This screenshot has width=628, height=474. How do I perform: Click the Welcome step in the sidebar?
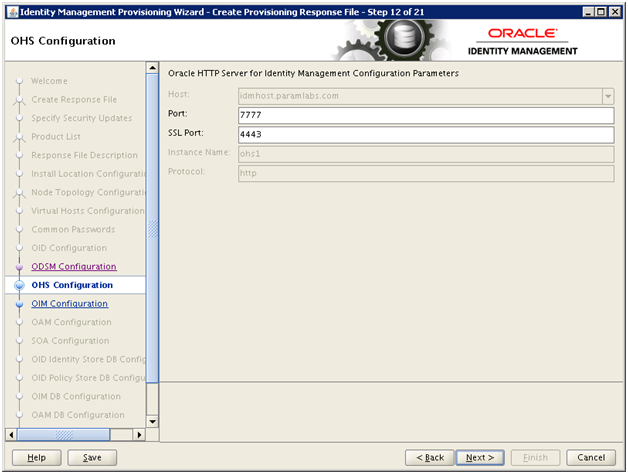49,81
